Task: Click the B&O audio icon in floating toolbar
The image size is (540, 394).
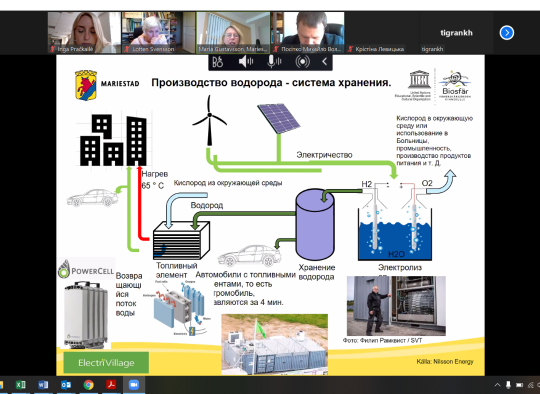Action: pyautogui.click(x=218, y=62)
